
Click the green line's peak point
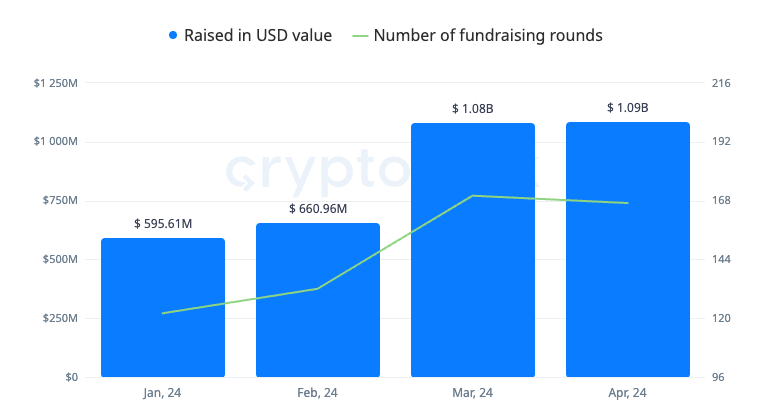point(473,196)
